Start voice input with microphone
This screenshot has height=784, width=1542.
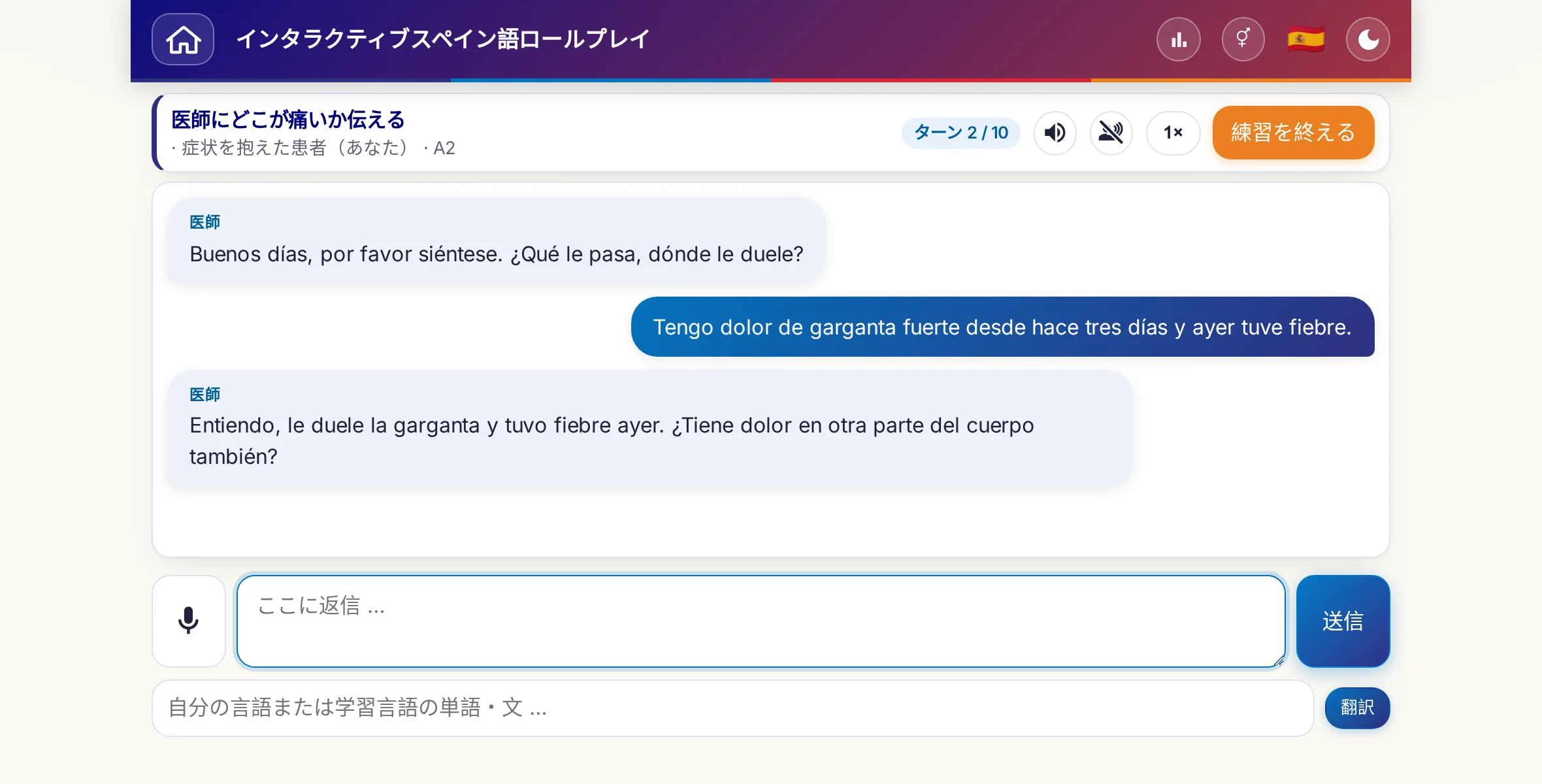[189, 621]
